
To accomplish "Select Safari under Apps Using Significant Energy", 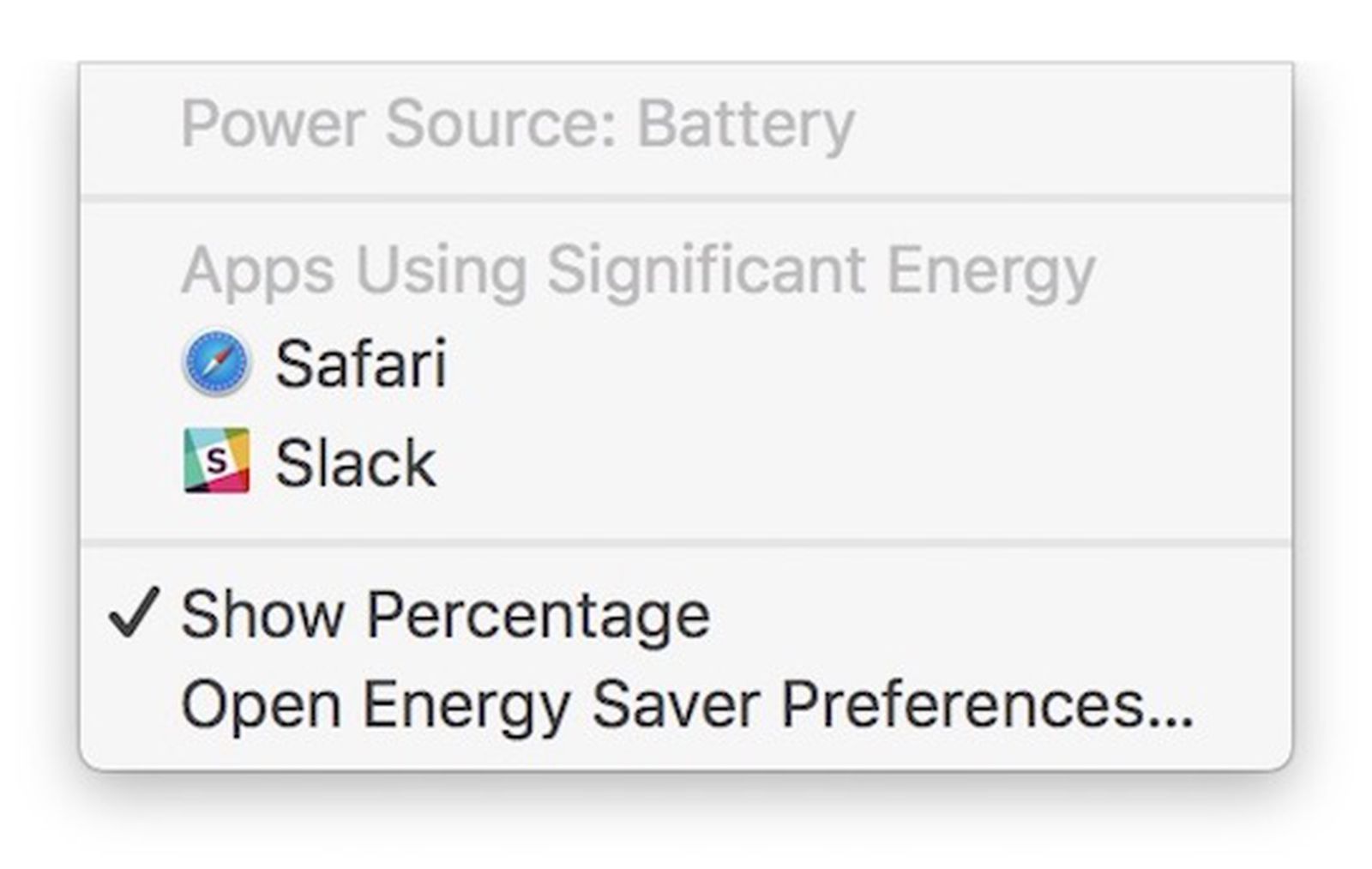I will pyautogui.click(x=360, y=364).
